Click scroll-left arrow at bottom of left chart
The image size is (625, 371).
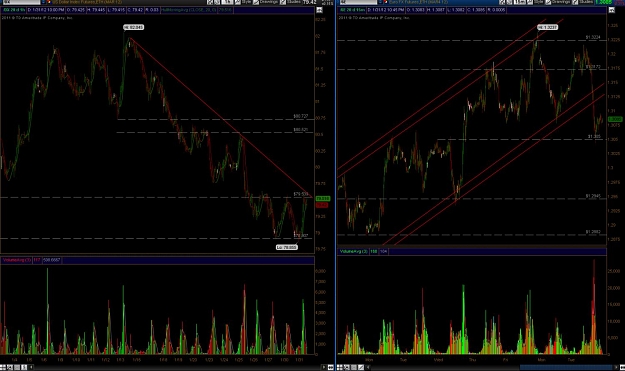[x=31, y=367]
